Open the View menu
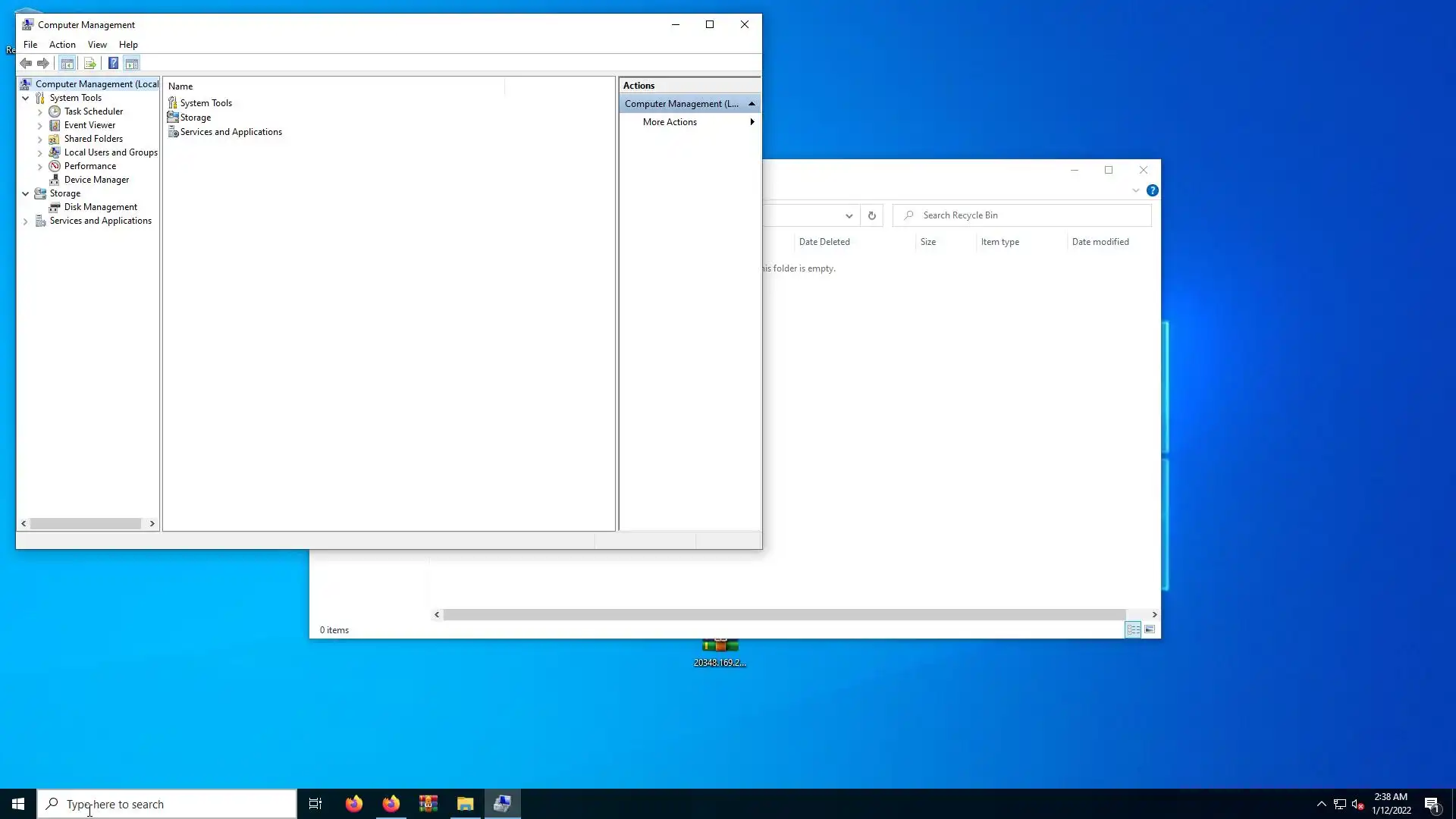 pos(97,45)
